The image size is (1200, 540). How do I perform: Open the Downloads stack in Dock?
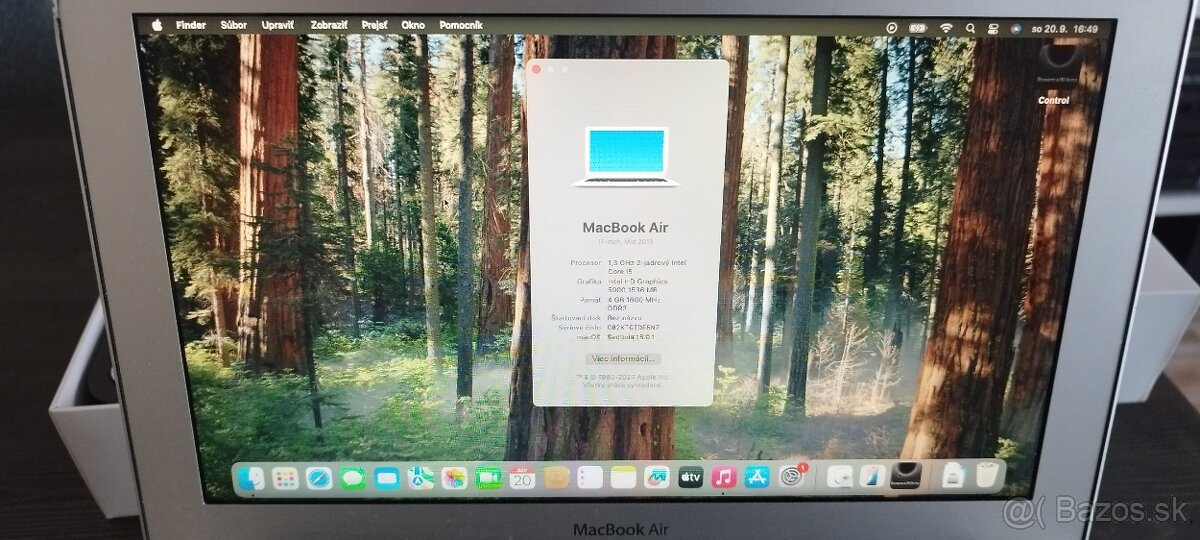(954, 477)
